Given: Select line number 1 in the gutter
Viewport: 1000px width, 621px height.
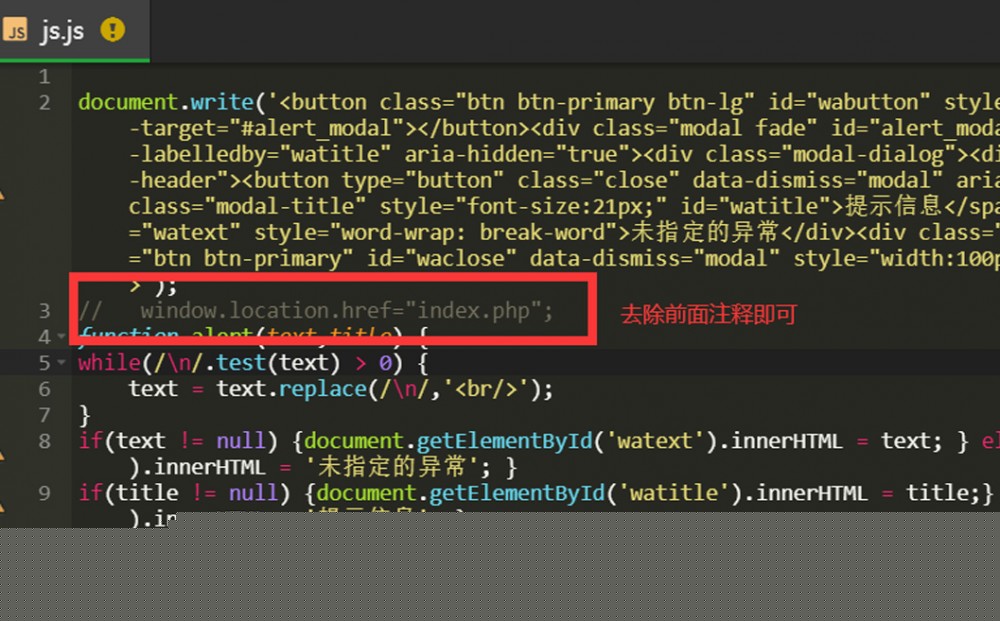Looking at the screenshot, I should [43, 77].
